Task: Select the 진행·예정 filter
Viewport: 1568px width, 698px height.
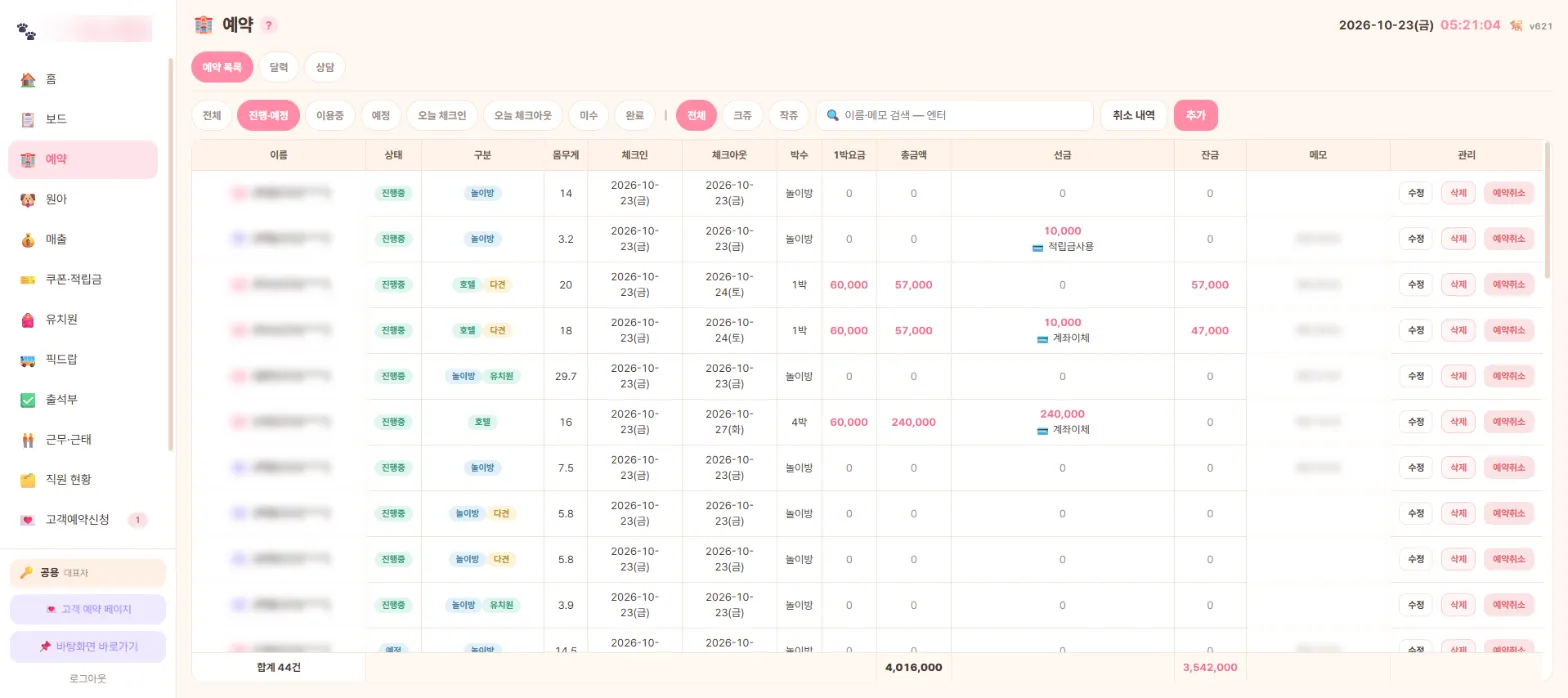Action: (x=268, y=115)
